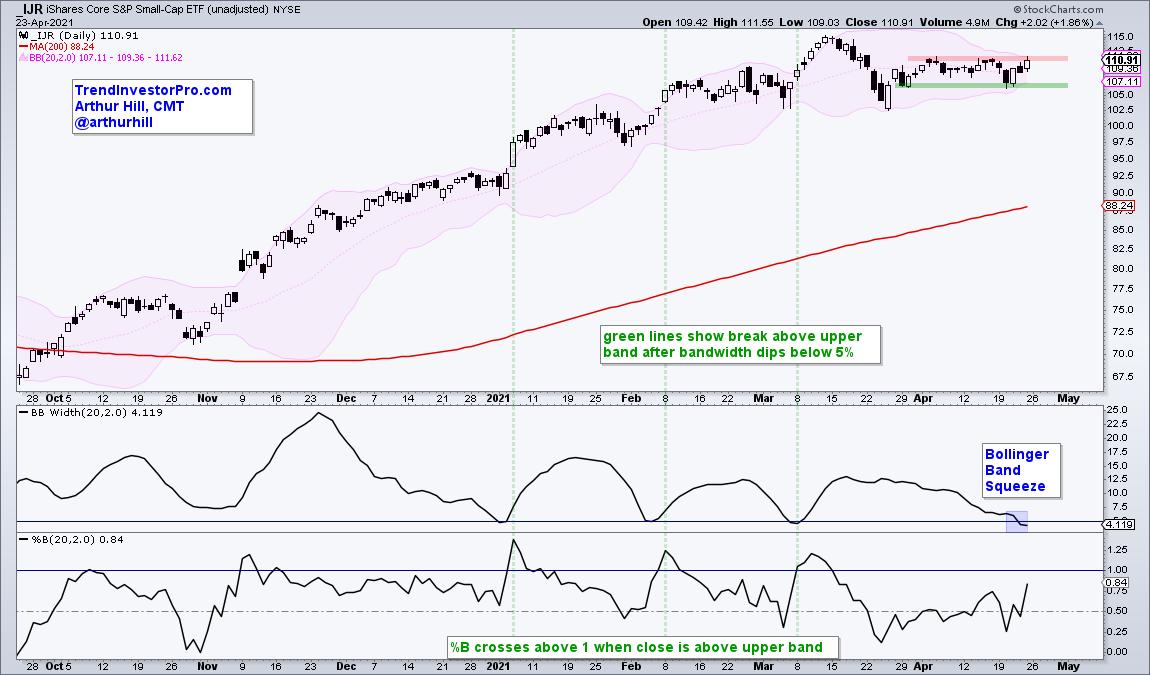The image size is (1150, 675).
Task: Click the 2021 marker on the date axis
Action: tap(499, 398)
